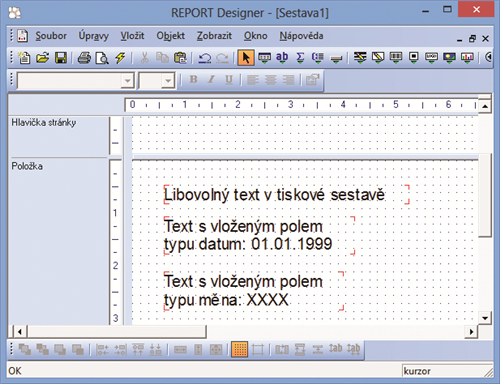Screen dimensions: 500x384
Task: Insert a chart object from the toolbar
Action: [467, 58]
